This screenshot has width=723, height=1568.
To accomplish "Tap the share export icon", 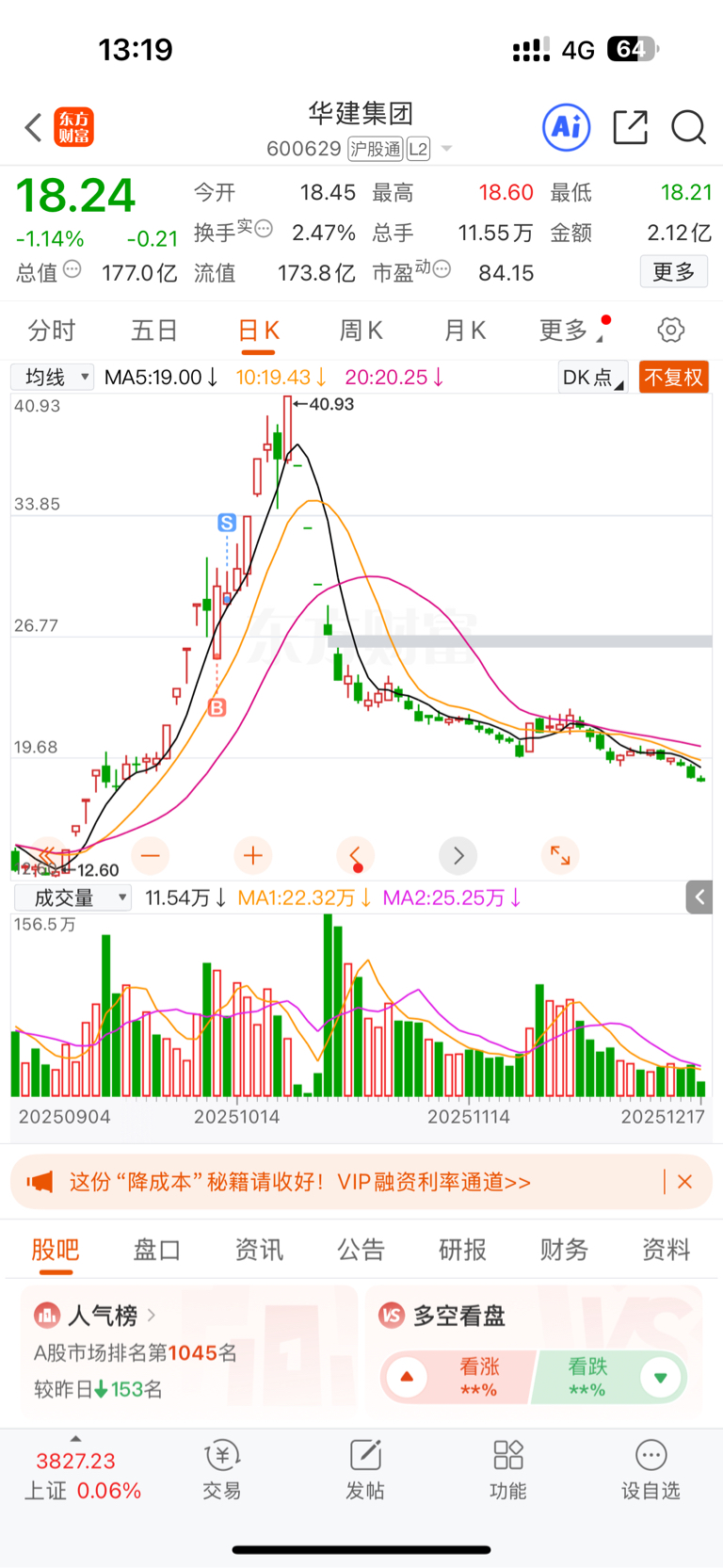I will click(631, 127).
